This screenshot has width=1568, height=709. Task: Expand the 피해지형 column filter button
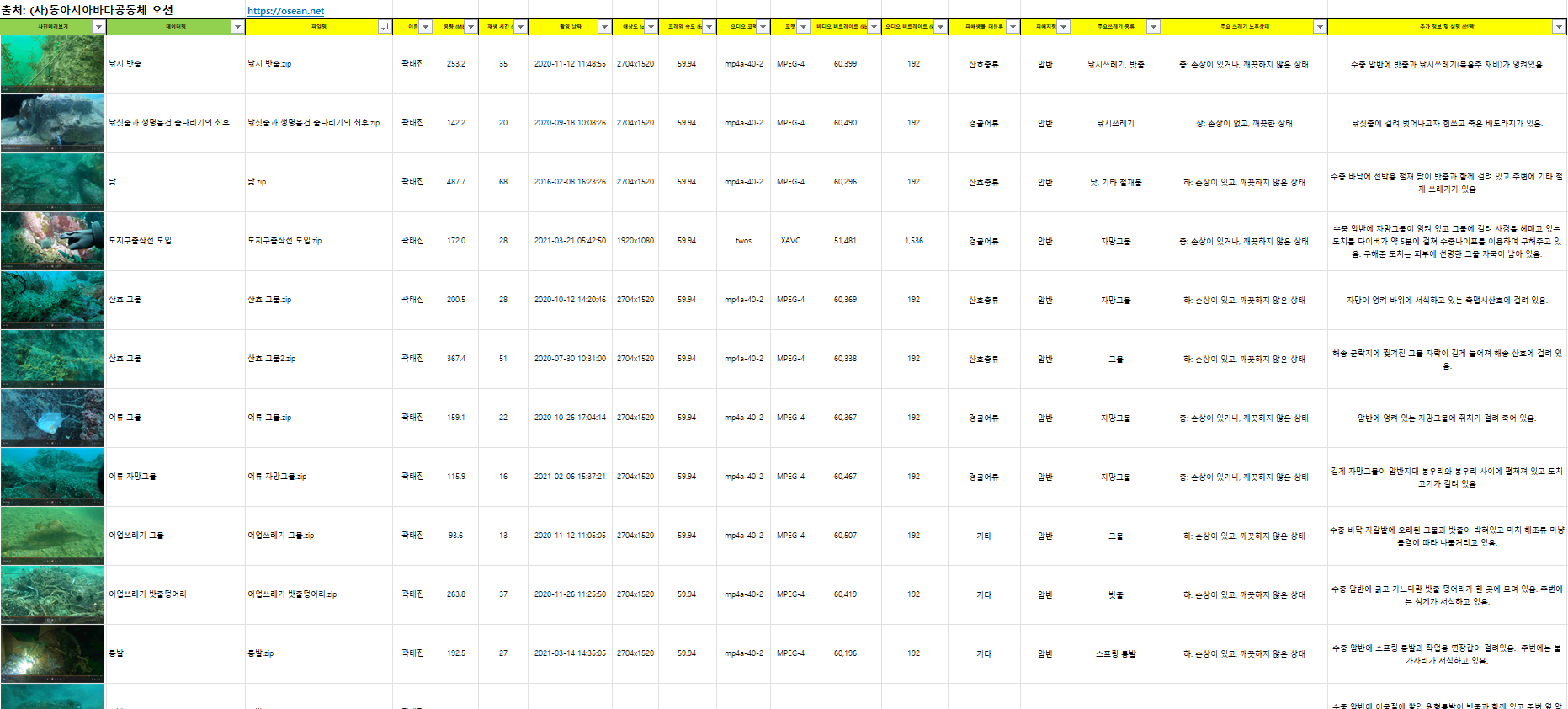[x=1063, y=27]
